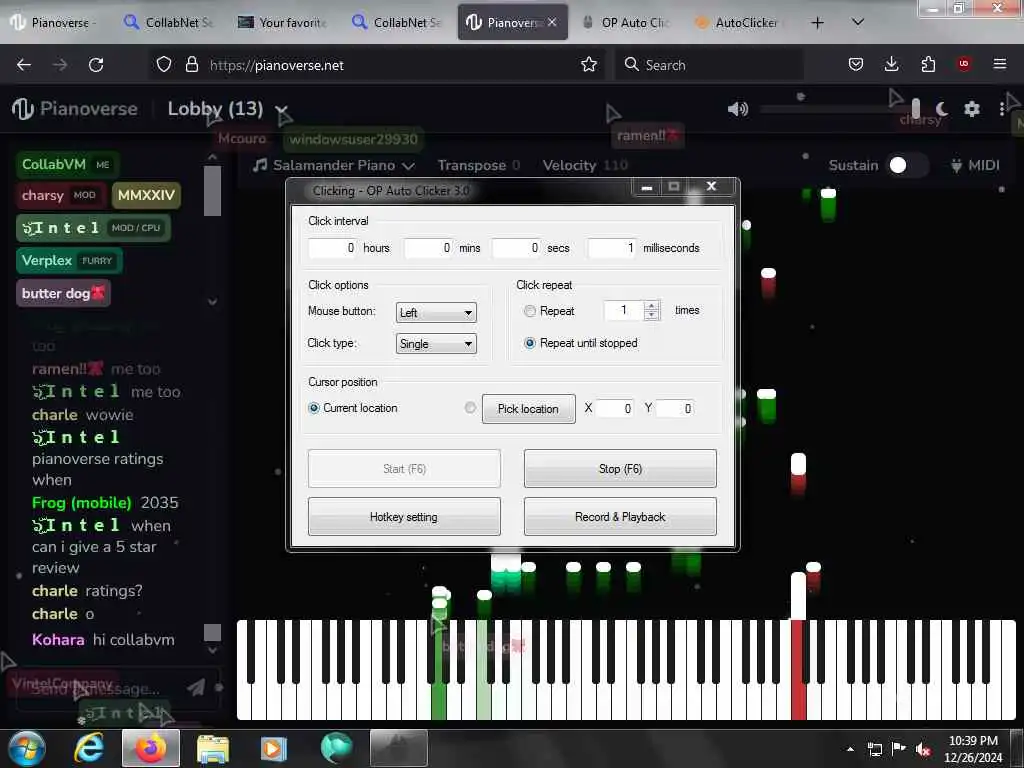The width and height of the screenshot is (1024, 768).
Task: Click the Stop (F6) button
Action: click(620, 468)
